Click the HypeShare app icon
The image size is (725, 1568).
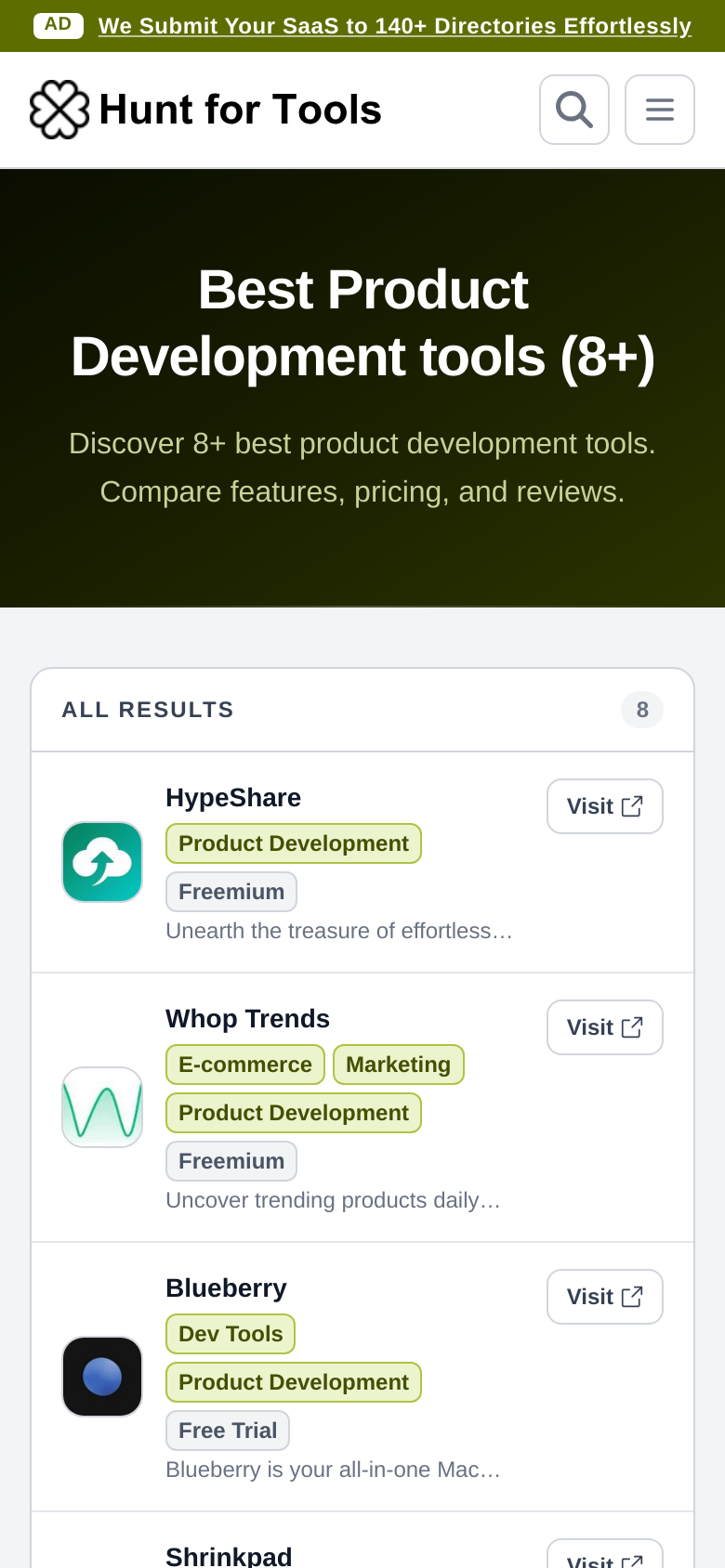click(x=102, y=862)
